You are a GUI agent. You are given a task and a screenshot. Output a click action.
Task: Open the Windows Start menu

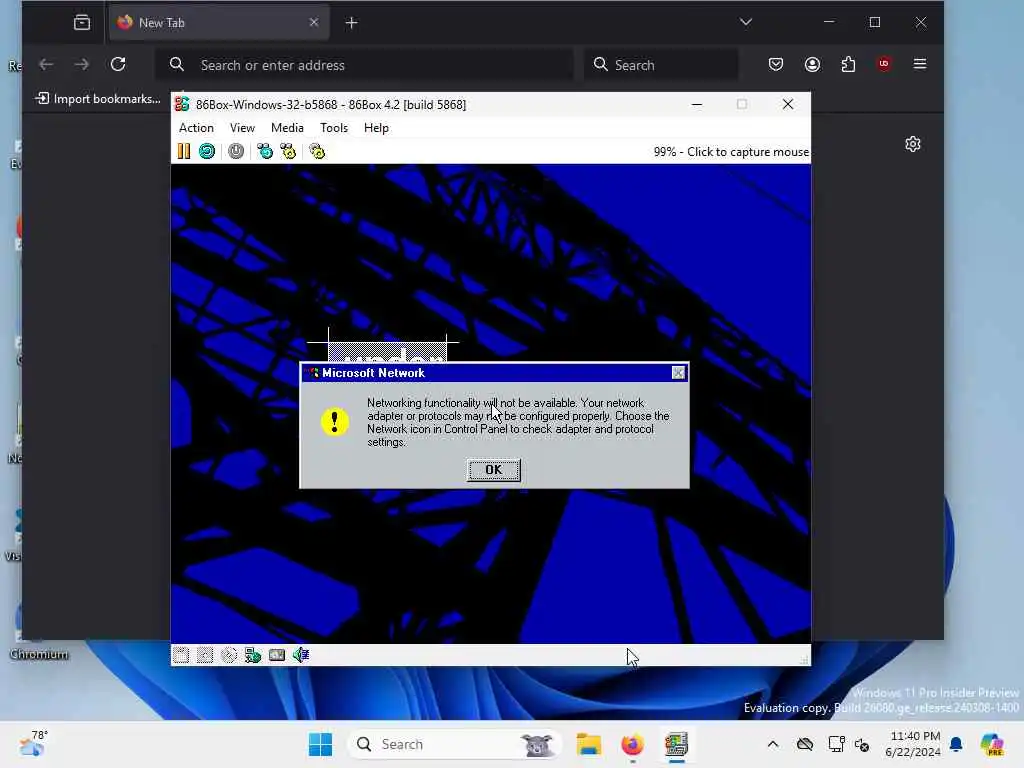pyautogui.click(x=321, y=744)
